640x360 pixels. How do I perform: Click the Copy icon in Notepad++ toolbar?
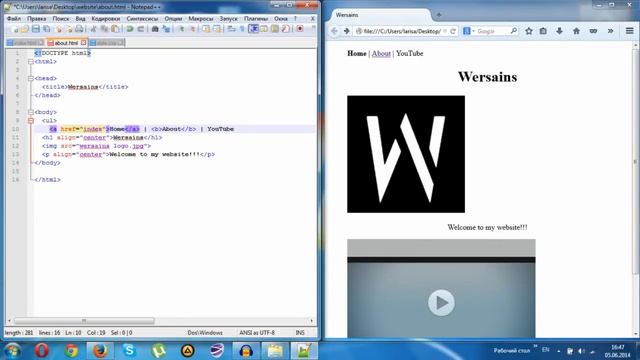pos(104,29)
